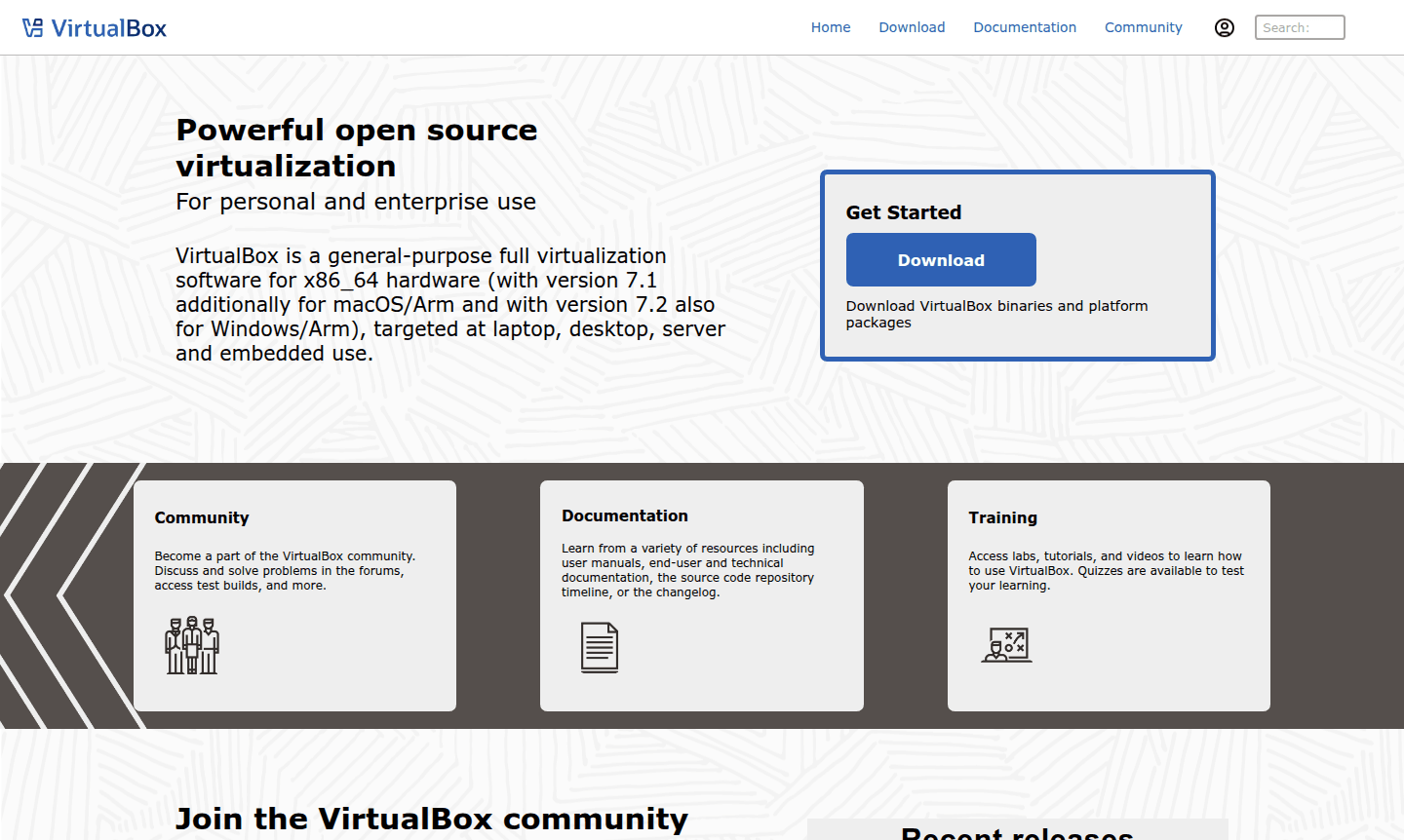Image resolution: width=1404 pixels, height=840 pixels.
Task: Click the VirtualBox brand name text
Action: click(x=110, y=27)
